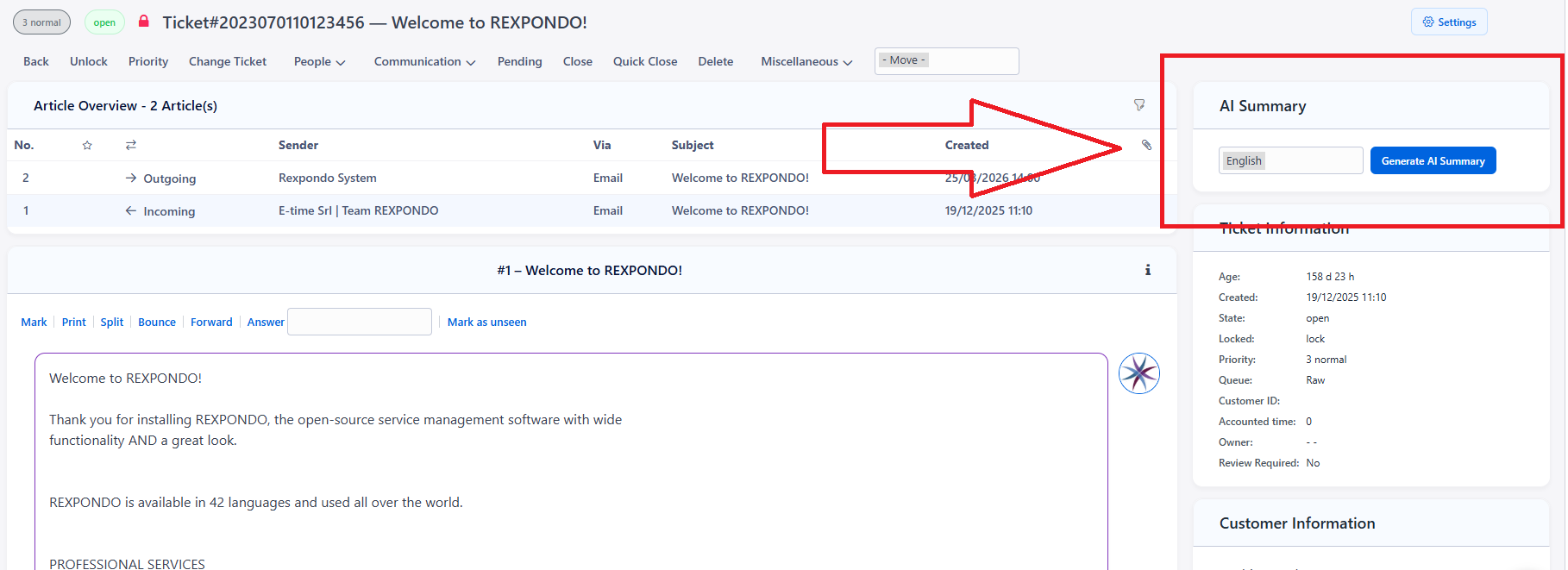Click the direction arrows column header icon
The image size is (1568, 570).
click(x=131, y=145)
